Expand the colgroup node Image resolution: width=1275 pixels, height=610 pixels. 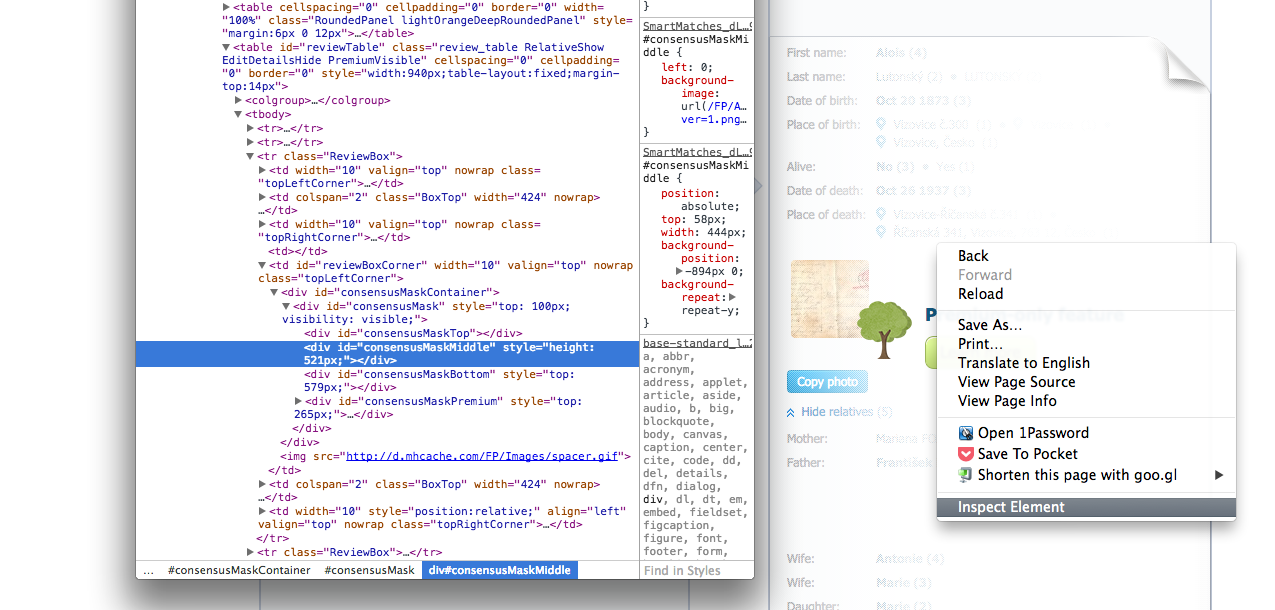pyautogui.click(x=238, y=100)
